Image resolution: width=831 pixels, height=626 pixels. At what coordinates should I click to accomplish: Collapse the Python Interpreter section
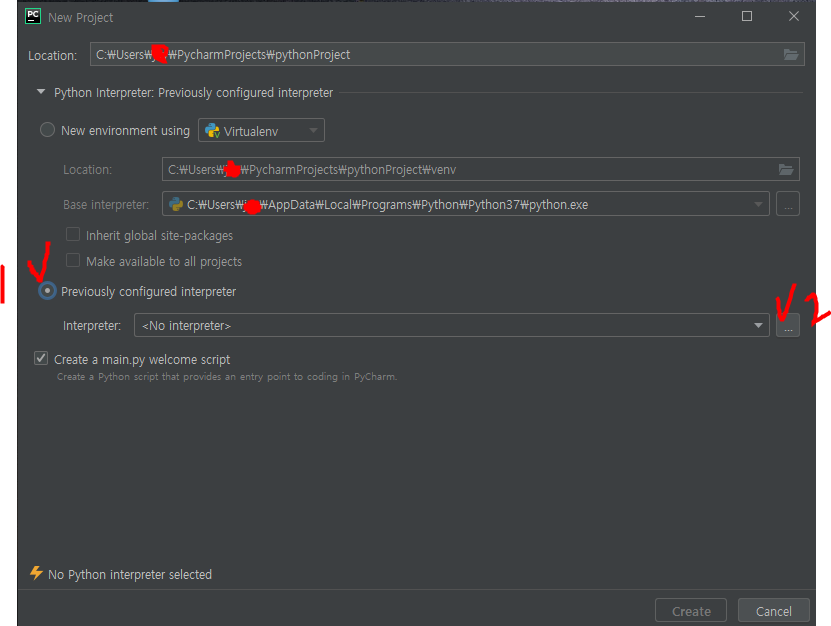[x=41, y=92]
